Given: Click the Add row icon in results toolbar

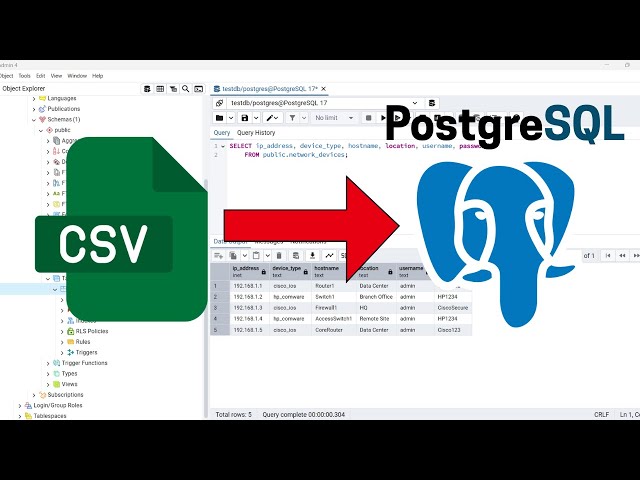Looking at the screenshot, I should click(219, 256).
